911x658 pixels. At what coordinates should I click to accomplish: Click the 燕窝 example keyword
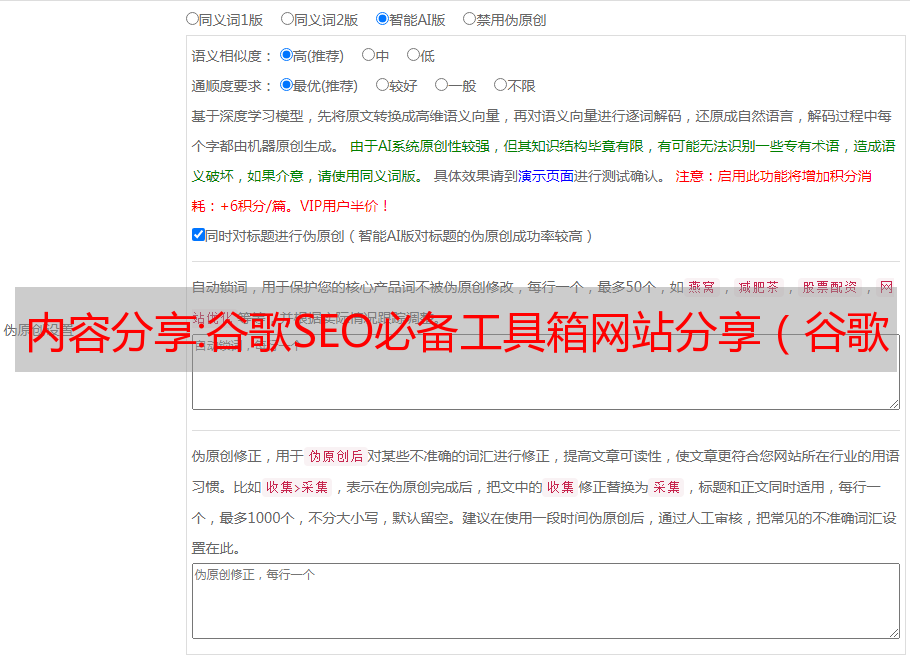(701, 287)
